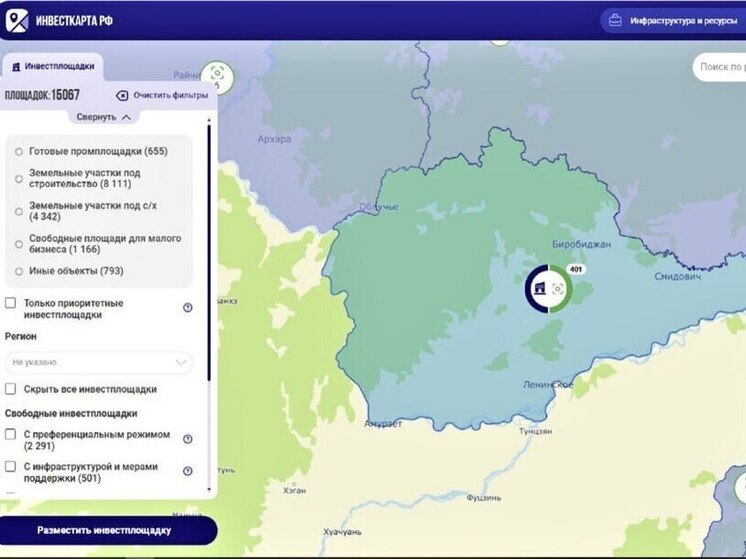Click the briefcase icon in the header

point(615,21)
